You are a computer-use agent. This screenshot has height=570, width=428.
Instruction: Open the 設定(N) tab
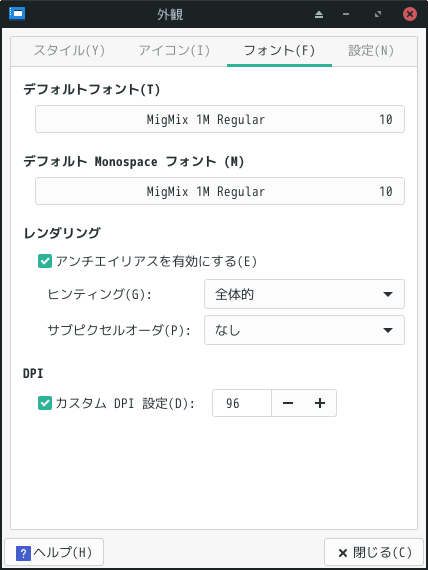(371, 51)
